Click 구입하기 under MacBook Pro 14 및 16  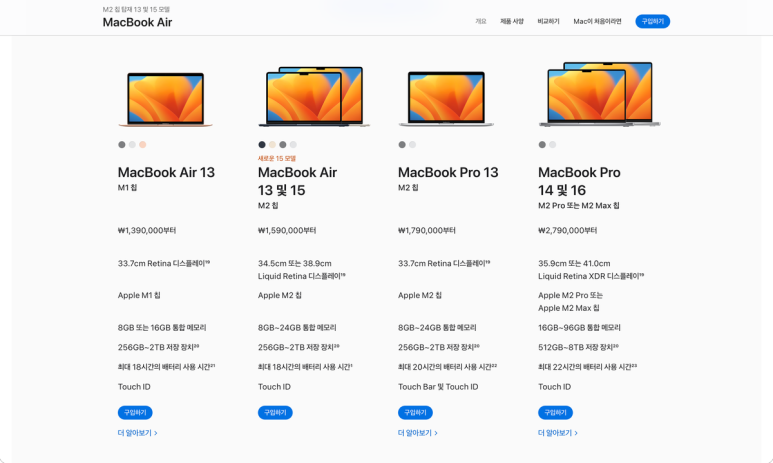[x=555, y=412]
